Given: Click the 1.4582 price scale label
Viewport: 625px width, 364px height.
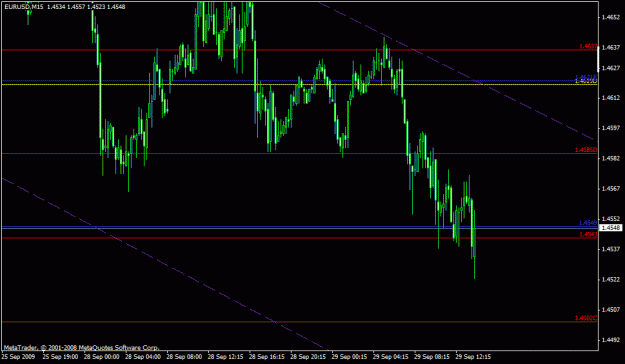Looking at the screenshot, I should pyautogui.click(x=611, y=158).
